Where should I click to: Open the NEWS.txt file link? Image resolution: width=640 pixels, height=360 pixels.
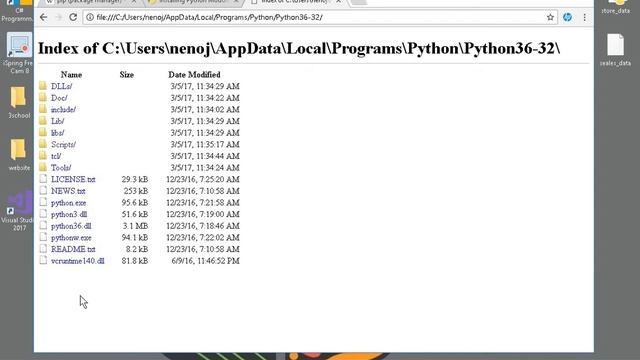tap(68, 191)
